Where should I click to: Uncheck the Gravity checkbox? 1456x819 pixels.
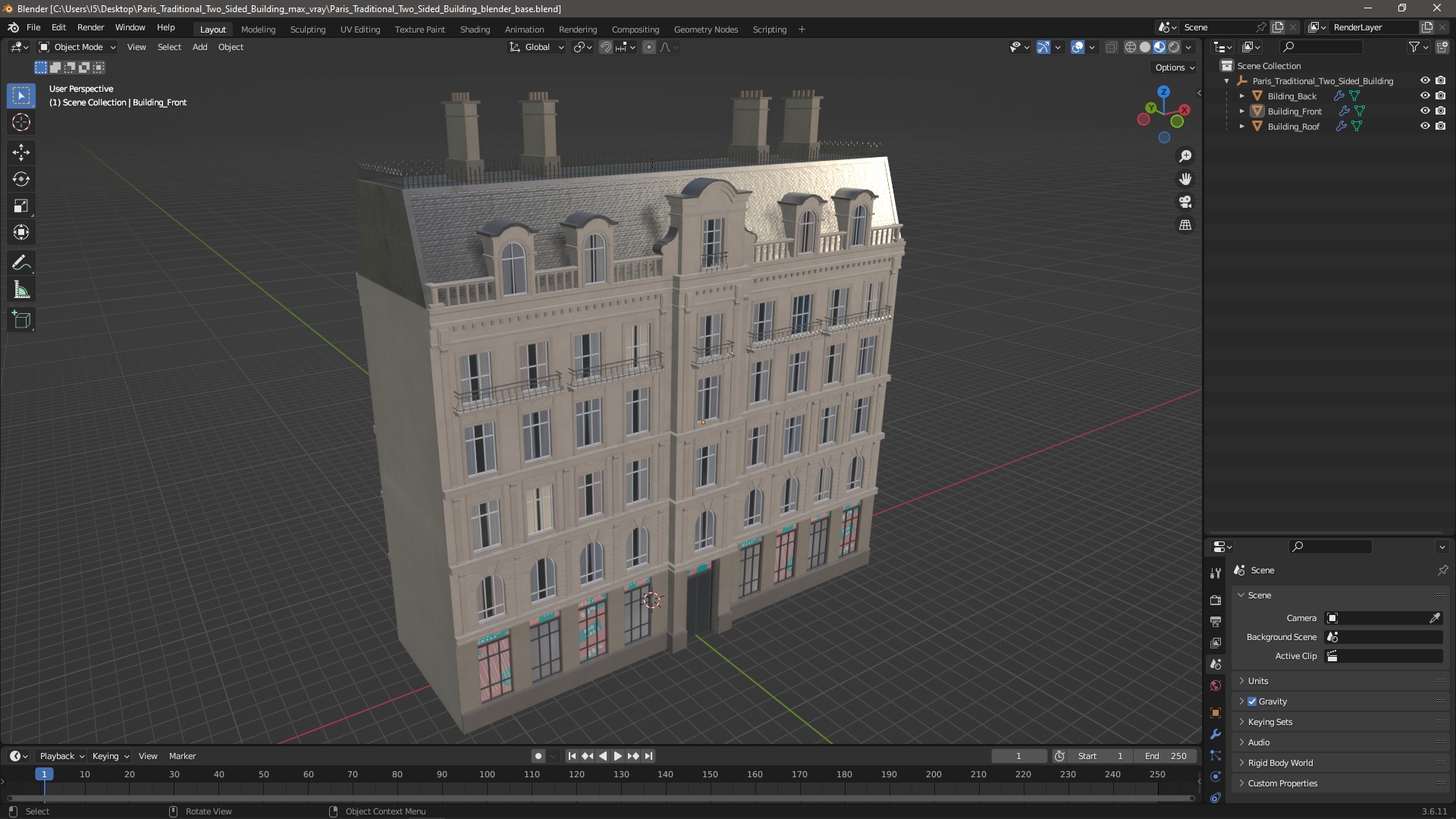click(x=1252, y=701)
